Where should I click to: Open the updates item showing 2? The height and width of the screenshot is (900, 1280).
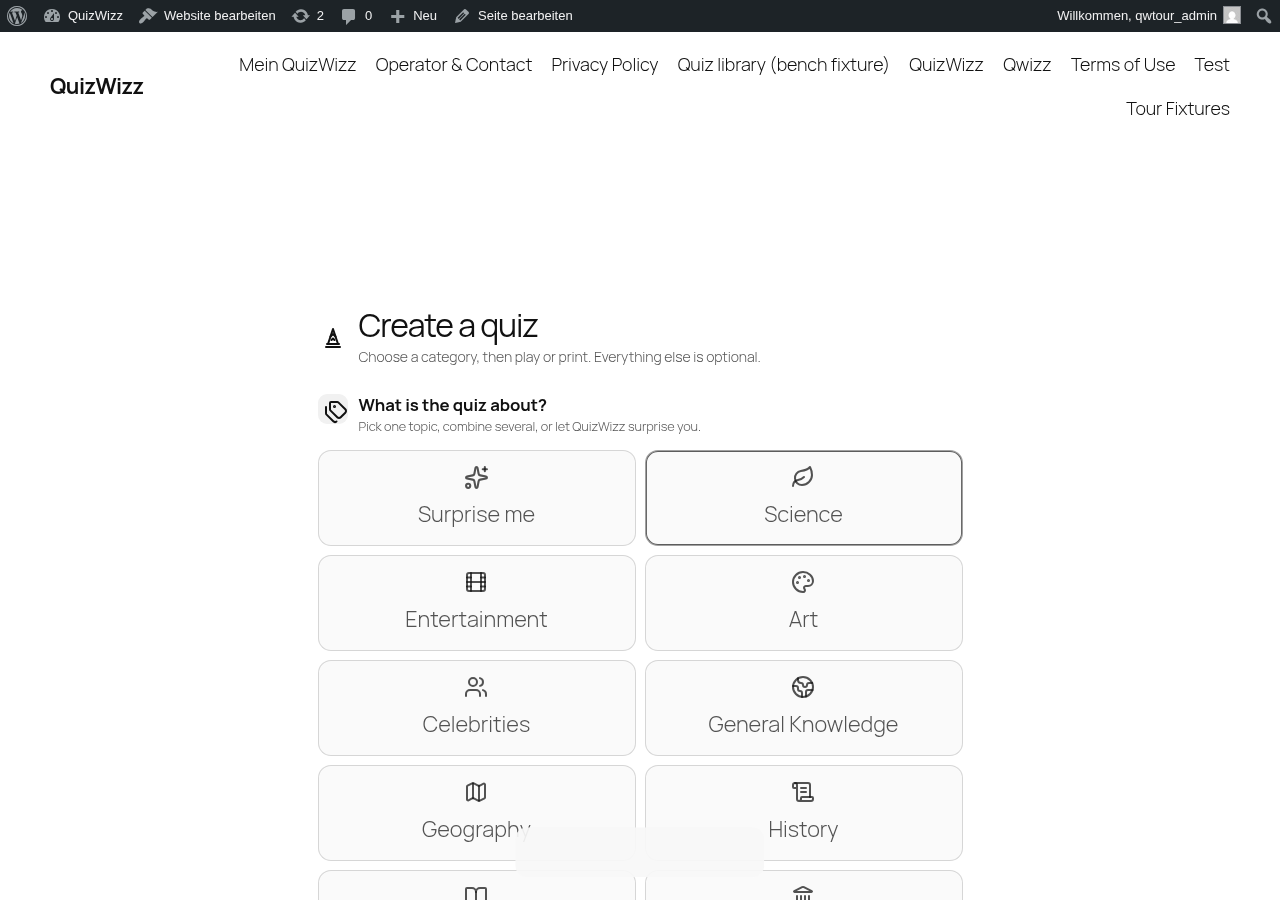pyautogui.click(x=308, y=16)
